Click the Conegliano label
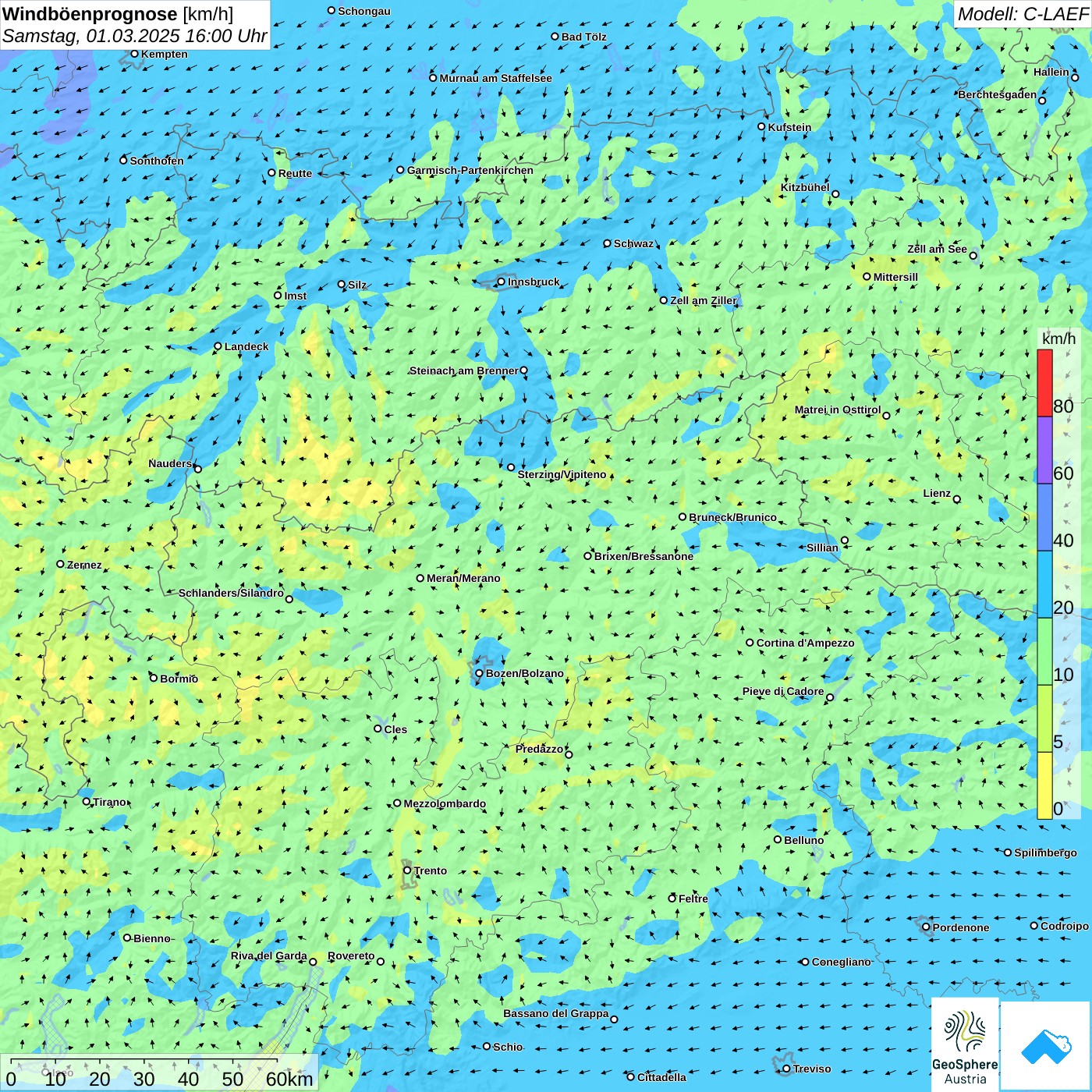The height and width of the screenshot is (1092, 1092). tap(841, 962)
